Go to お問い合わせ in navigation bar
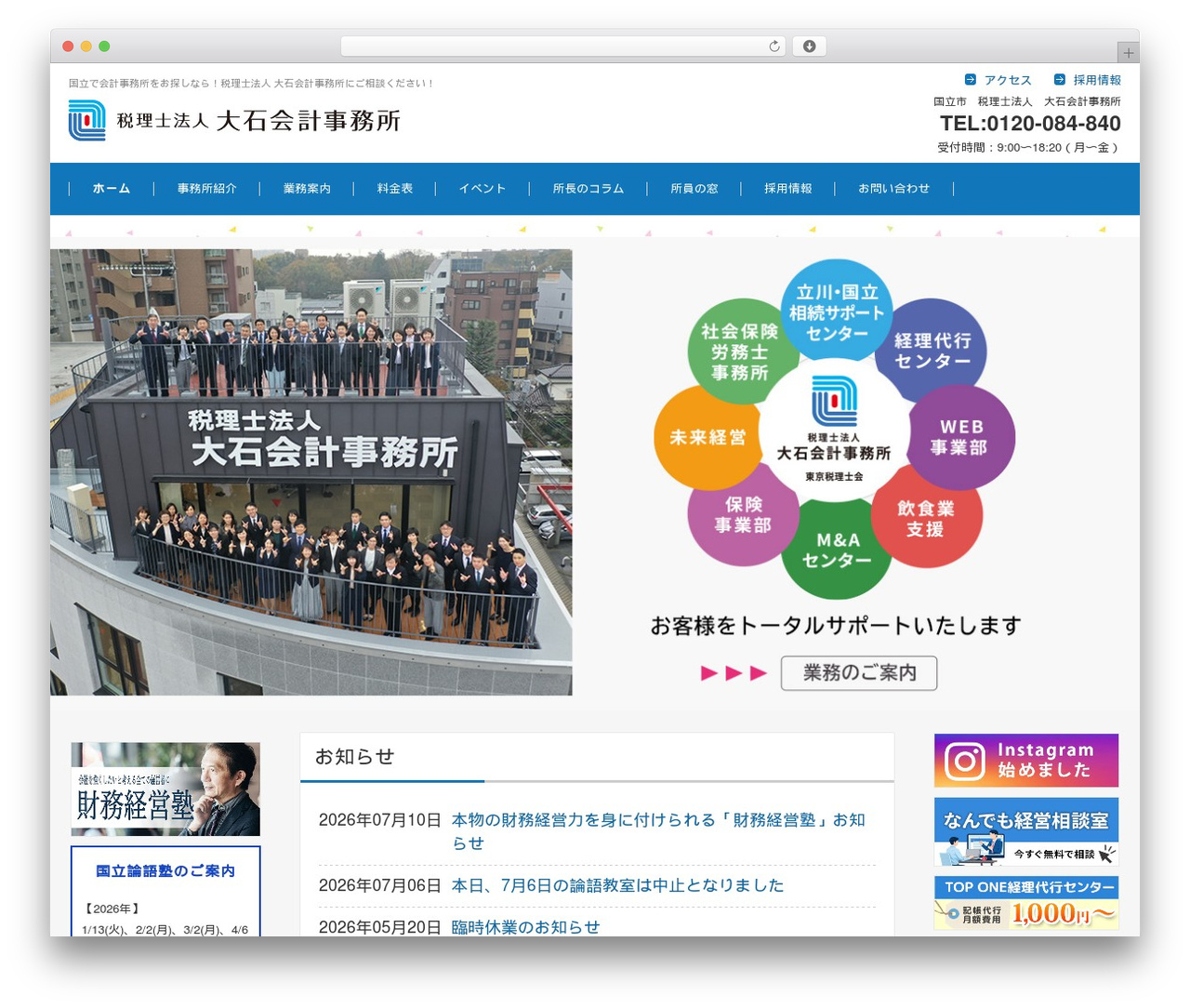This screenshot has height=1008, width=1190. (x=894, y=189)
